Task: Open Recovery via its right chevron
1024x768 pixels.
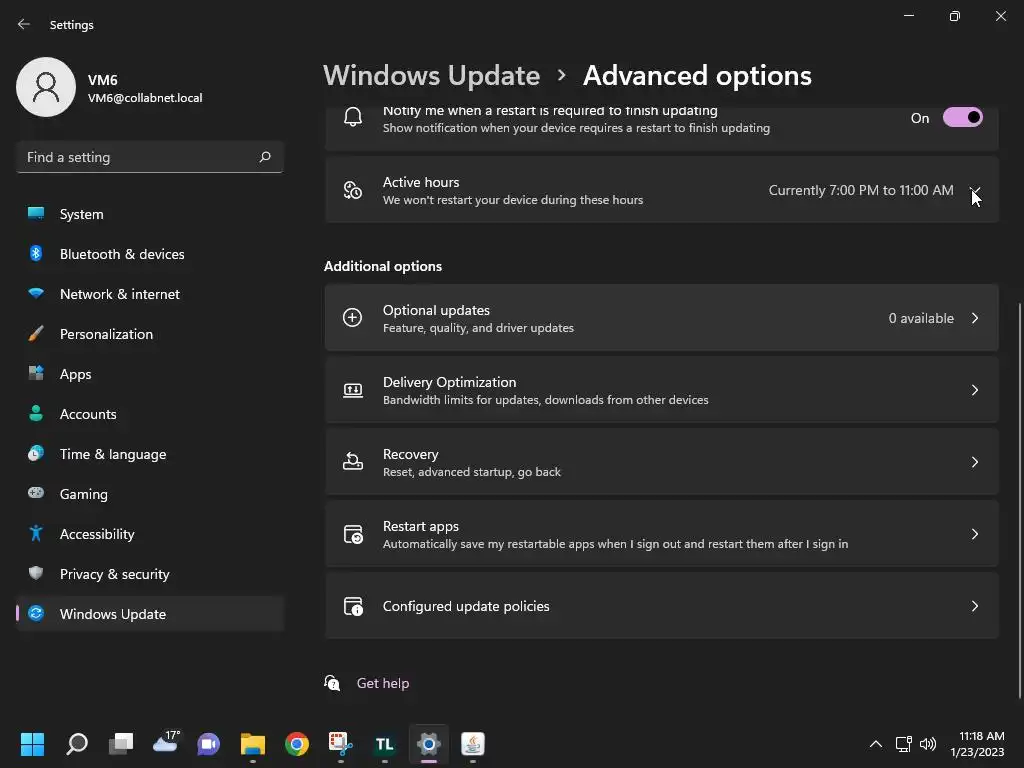Action: pos(974,462)
